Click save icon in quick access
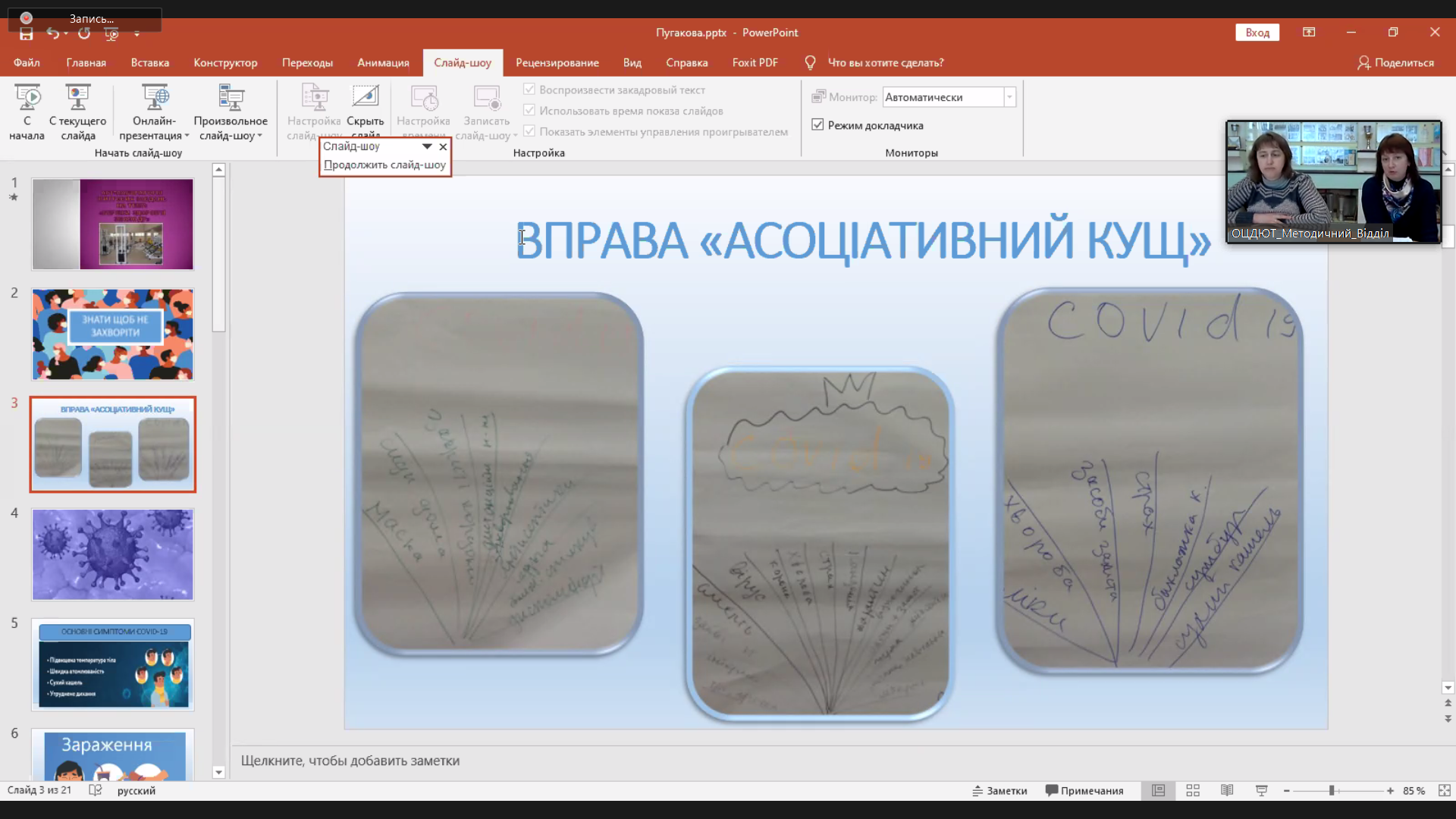The height and width of the screenshot is (819, 1456). point(27,33)
